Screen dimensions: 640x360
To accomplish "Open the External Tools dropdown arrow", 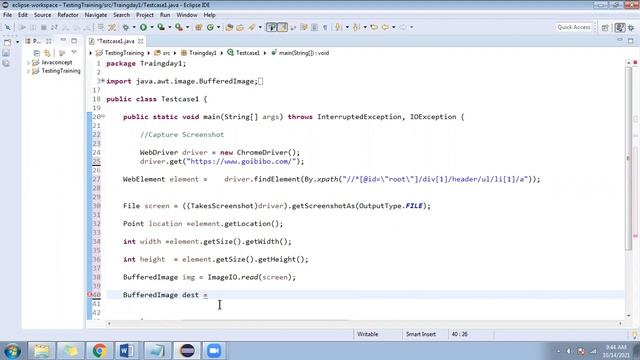I will pyautogui.click(x=187, y=27).
